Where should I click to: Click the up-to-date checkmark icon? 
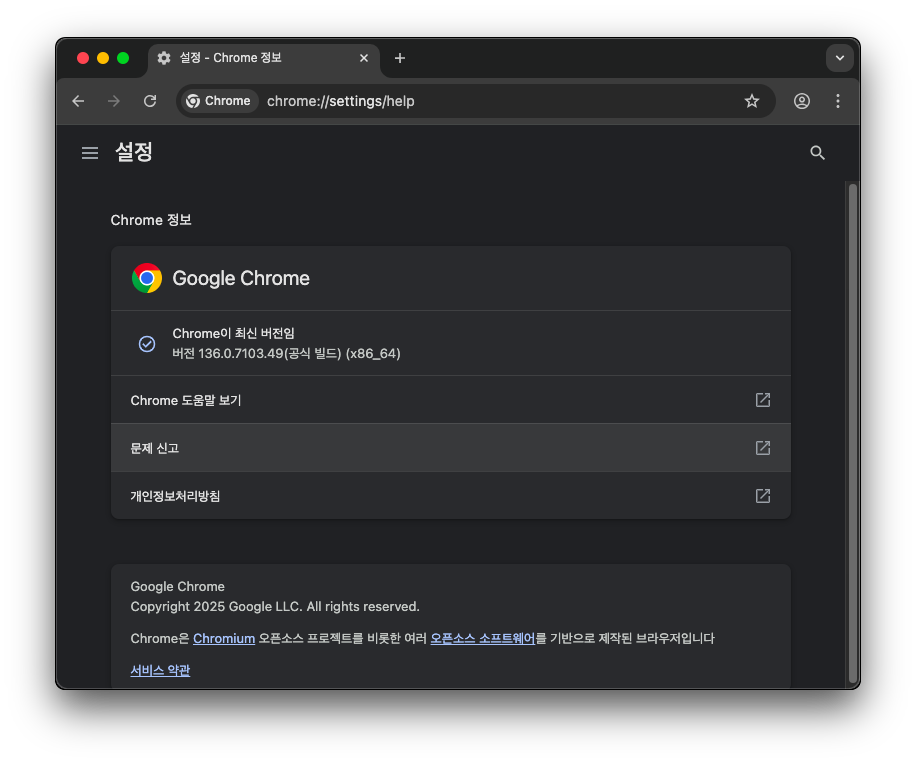tap(147, 344)
